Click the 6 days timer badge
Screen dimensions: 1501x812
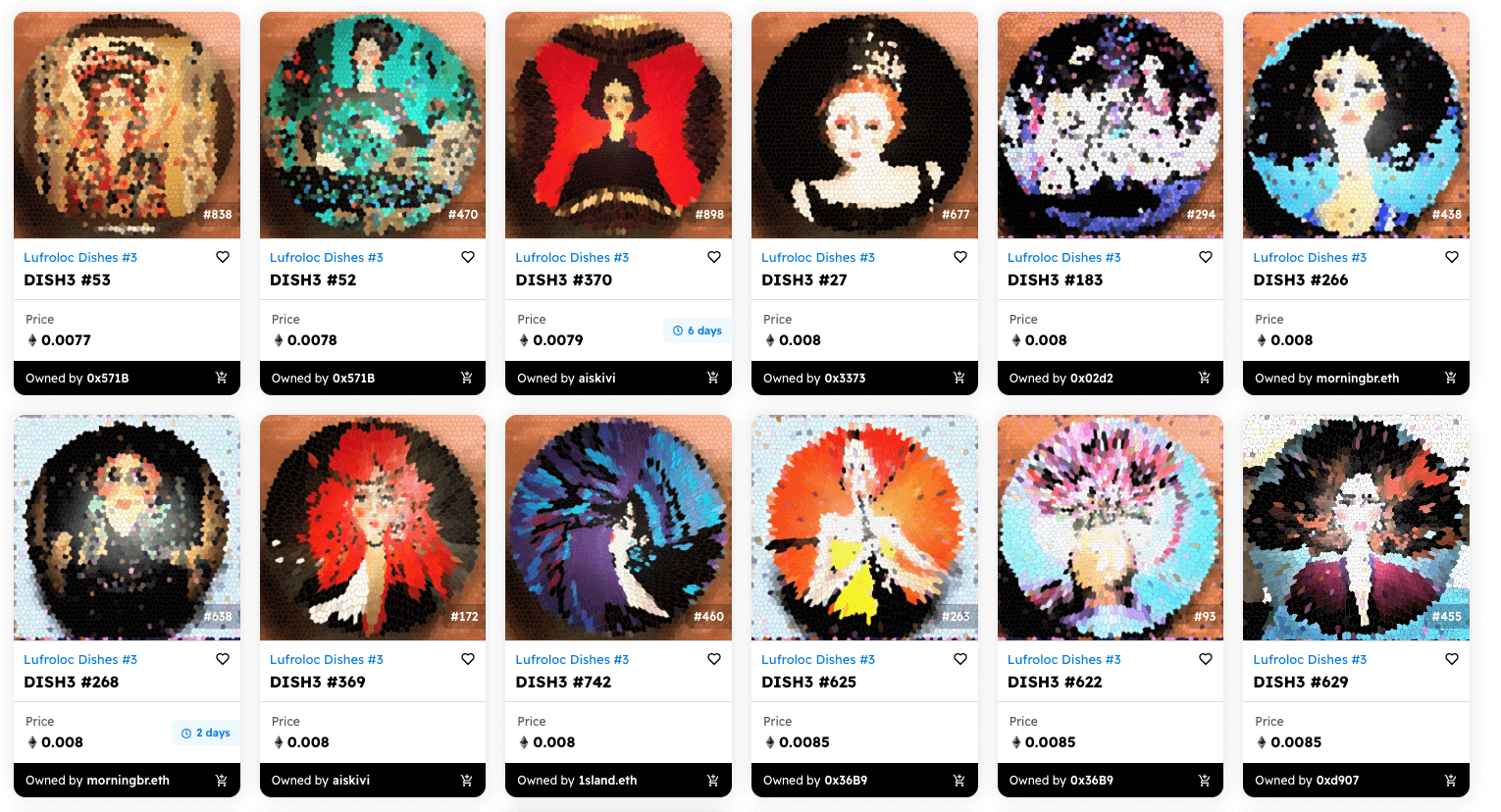click(x=698, y=330)
